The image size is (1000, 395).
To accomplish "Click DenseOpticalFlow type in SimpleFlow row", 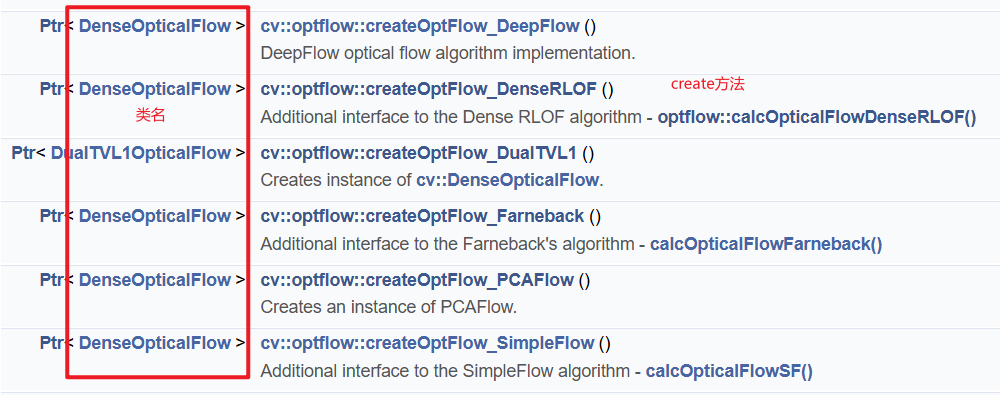I will [155, 343].
